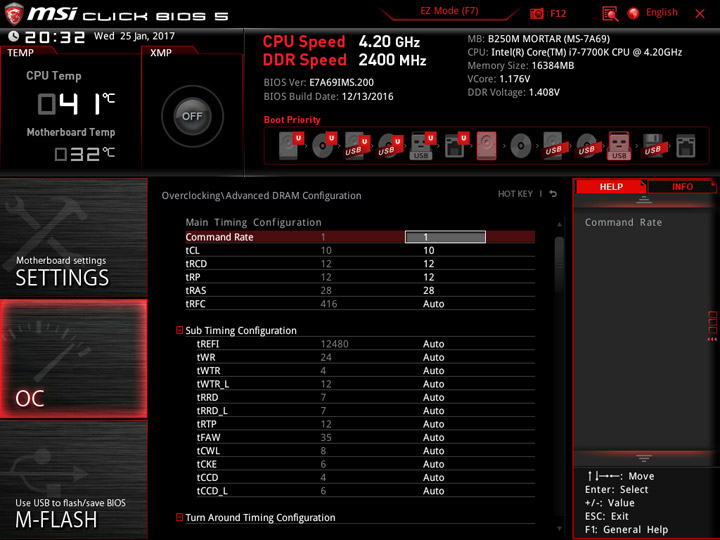Select the highlighted red hard disk boot icon

[486, 146]
